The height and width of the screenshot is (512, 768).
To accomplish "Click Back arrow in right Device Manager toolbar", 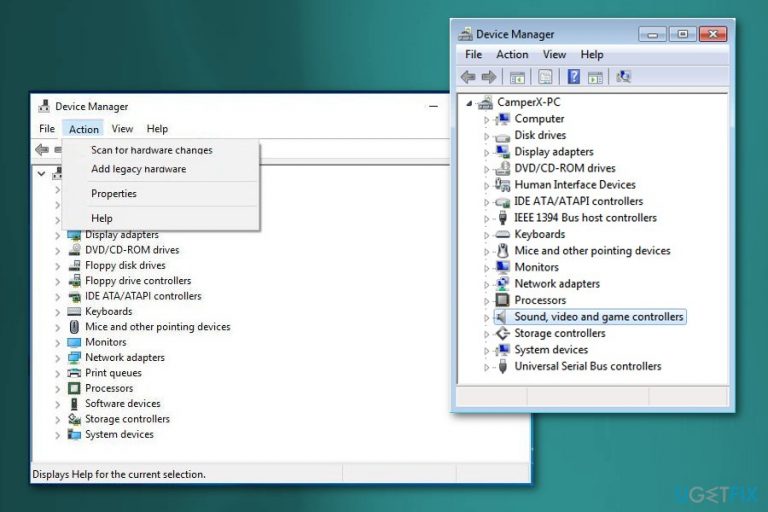I will pos(468,77).
